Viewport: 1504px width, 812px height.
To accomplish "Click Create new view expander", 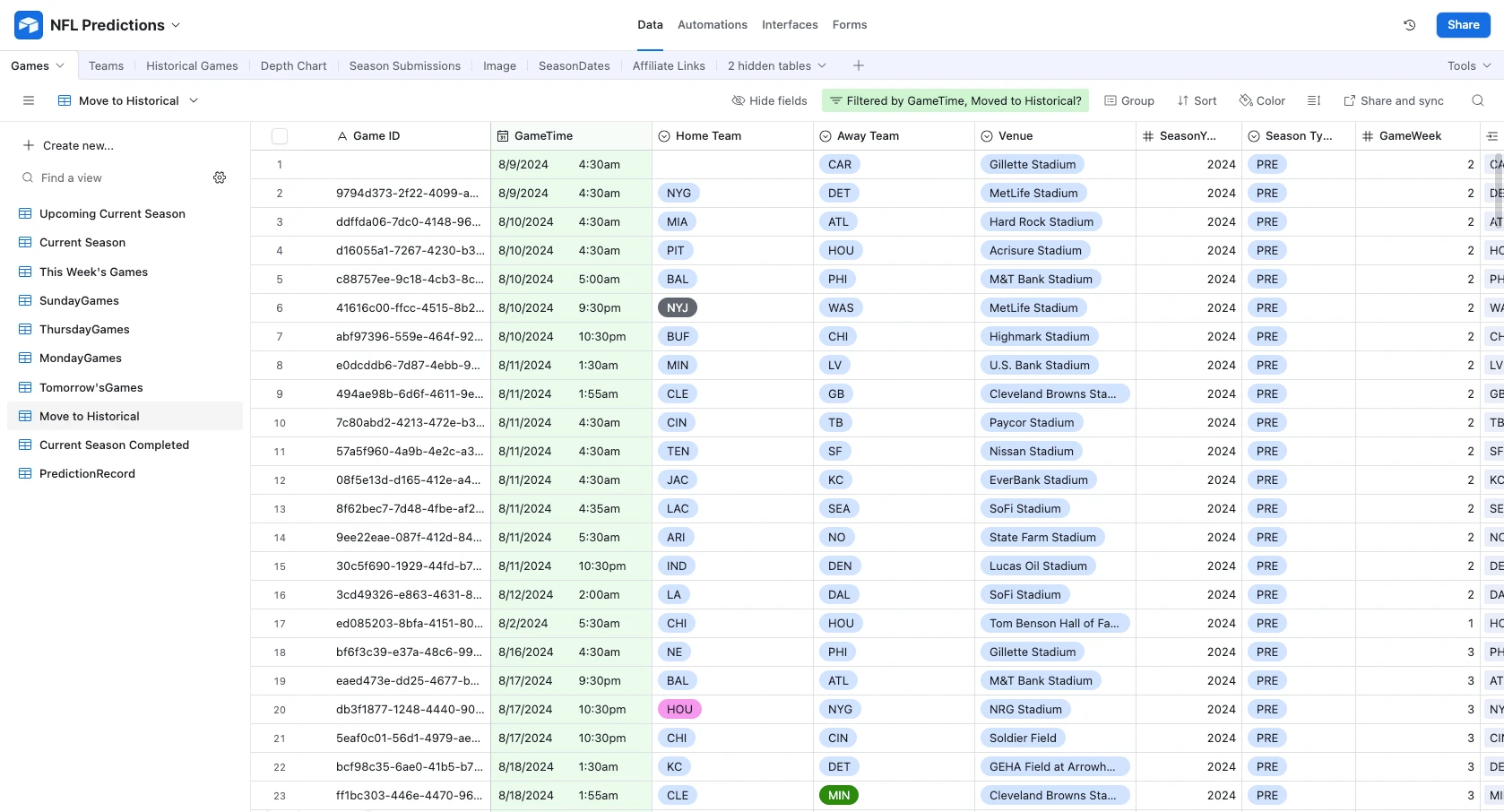I will 68,145.
